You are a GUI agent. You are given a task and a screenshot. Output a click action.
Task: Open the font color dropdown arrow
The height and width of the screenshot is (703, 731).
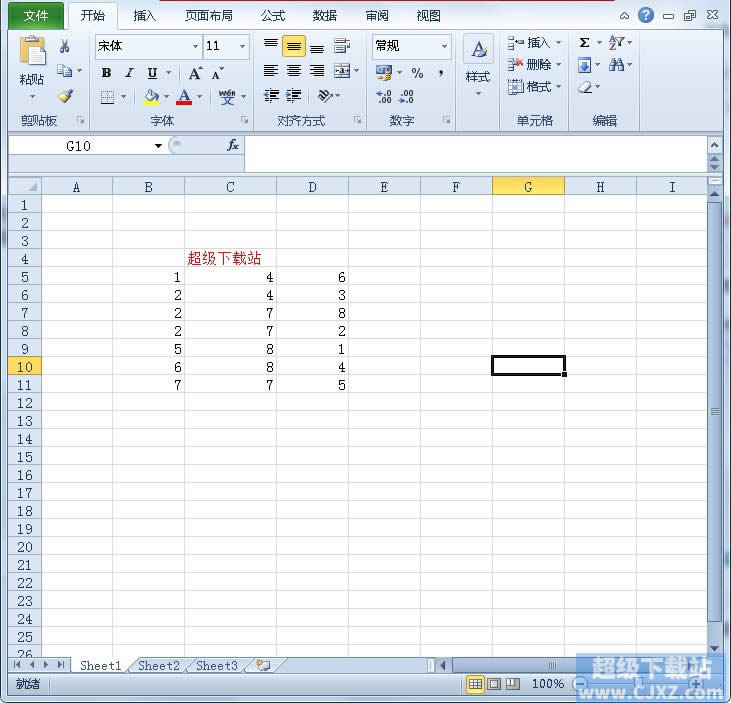[x=200, y=97]
